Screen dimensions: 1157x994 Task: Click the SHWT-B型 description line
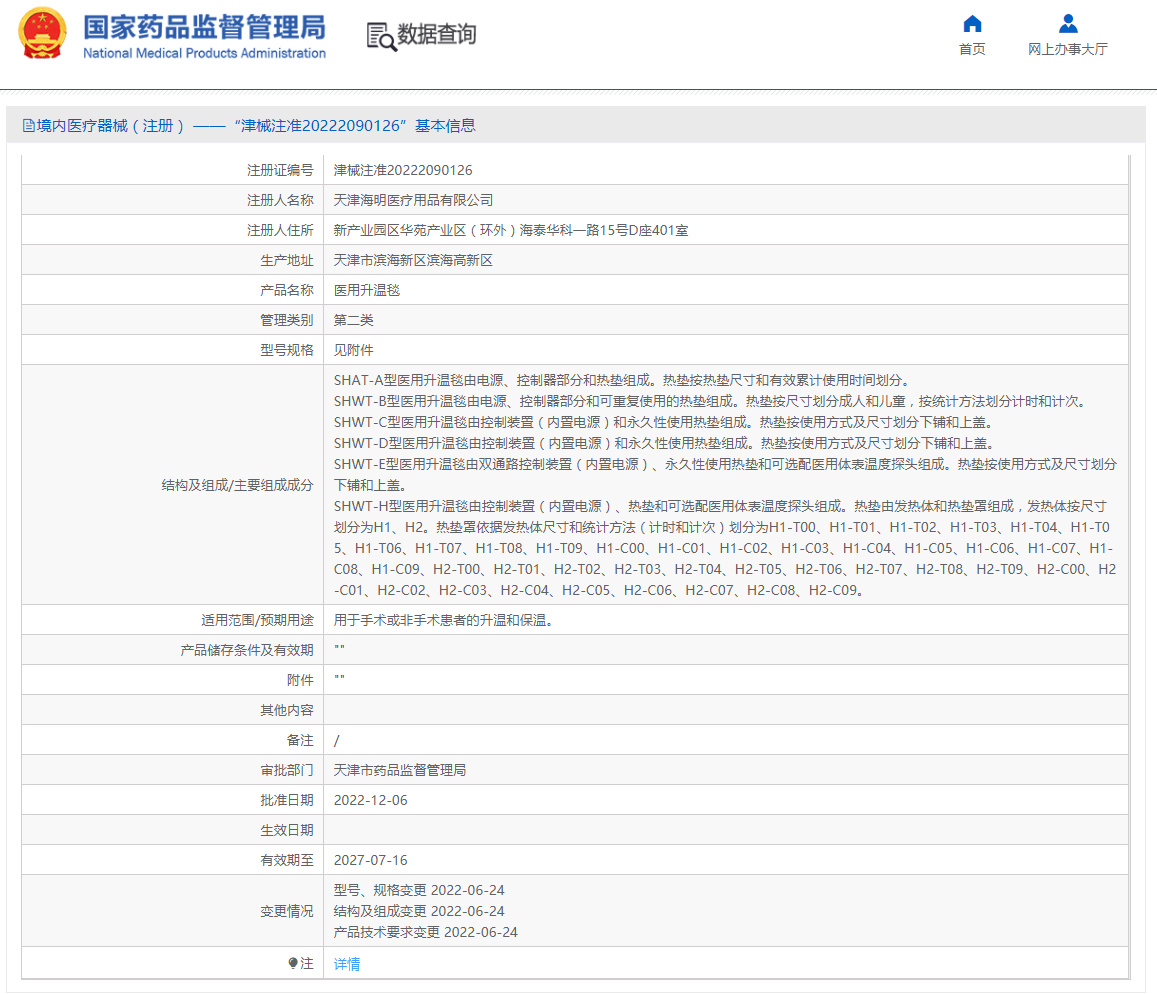[709, 401]
